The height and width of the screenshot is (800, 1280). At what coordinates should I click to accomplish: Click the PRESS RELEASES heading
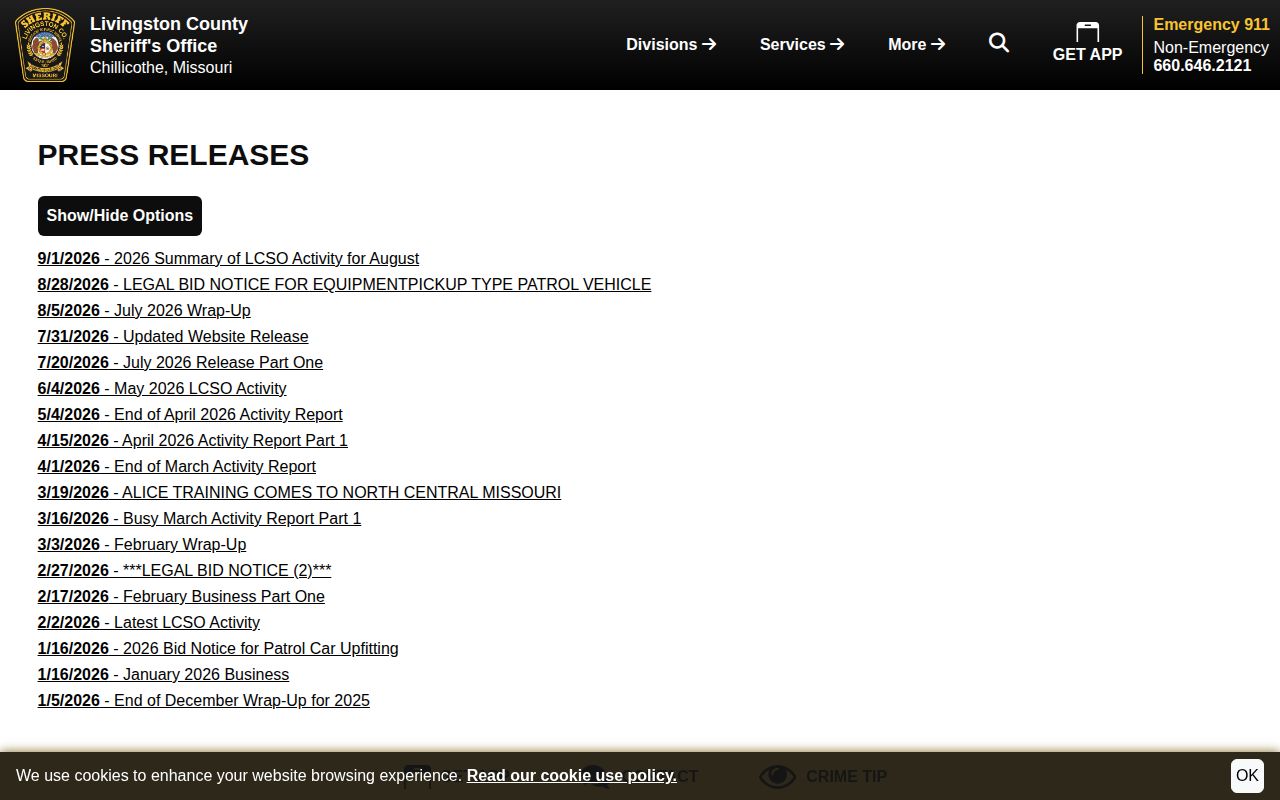(173, 155)
